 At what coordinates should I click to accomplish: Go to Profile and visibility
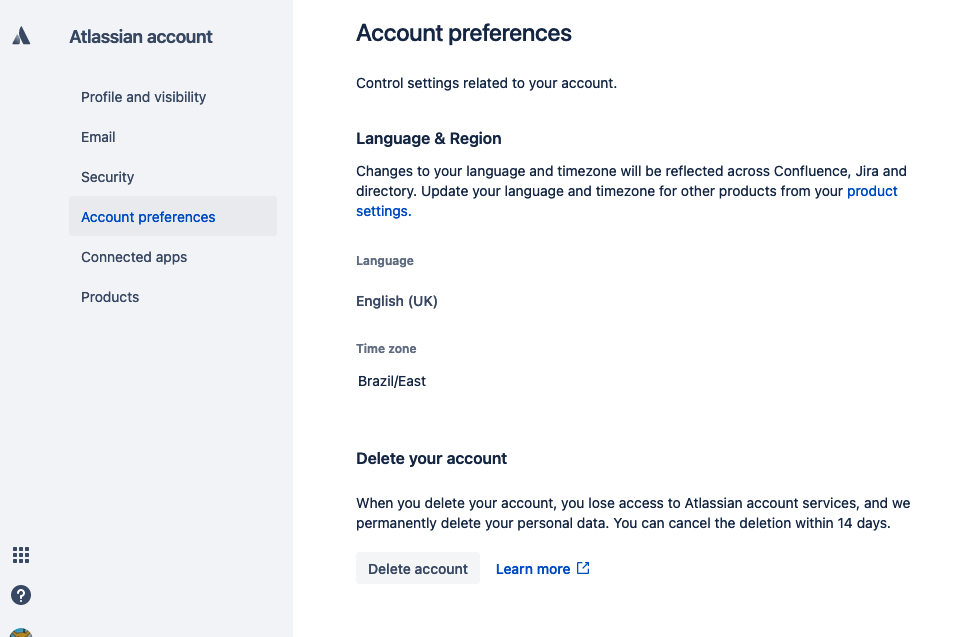143,97
